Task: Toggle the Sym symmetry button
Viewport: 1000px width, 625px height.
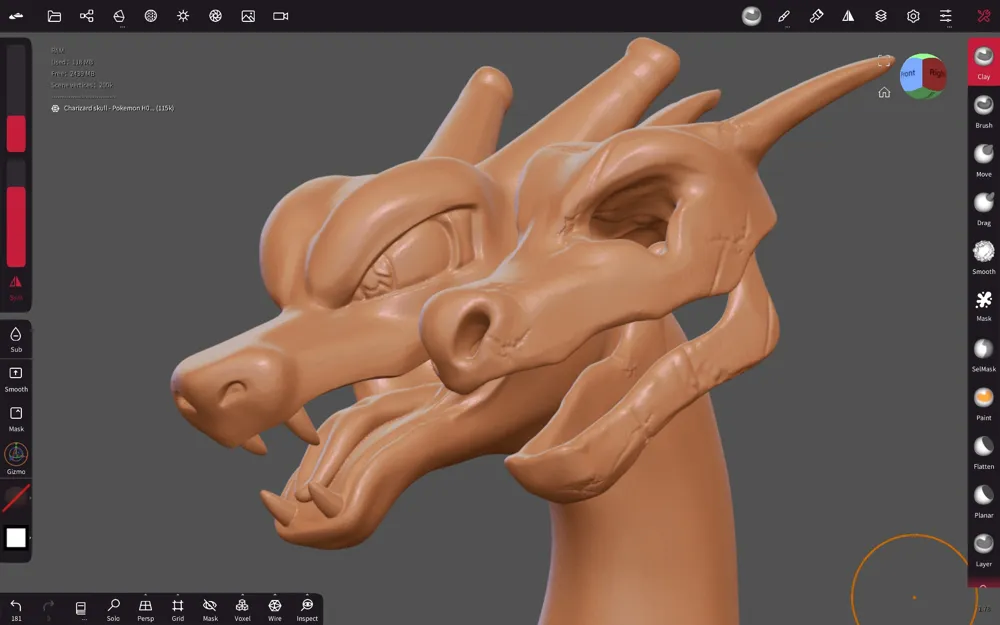Action: (16, 288)
